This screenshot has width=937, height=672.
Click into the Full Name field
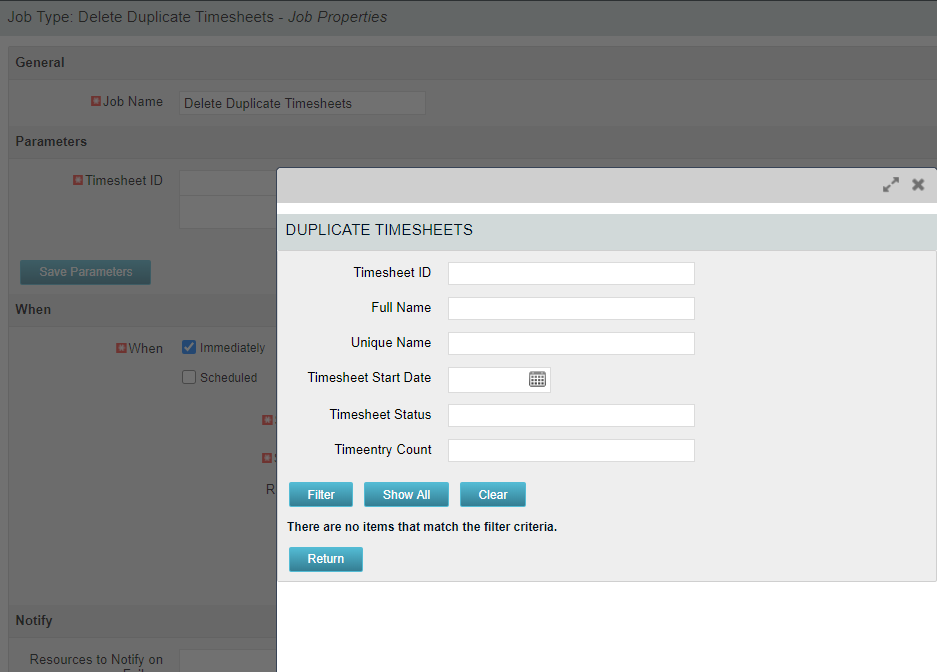click(x=570, y=308)
